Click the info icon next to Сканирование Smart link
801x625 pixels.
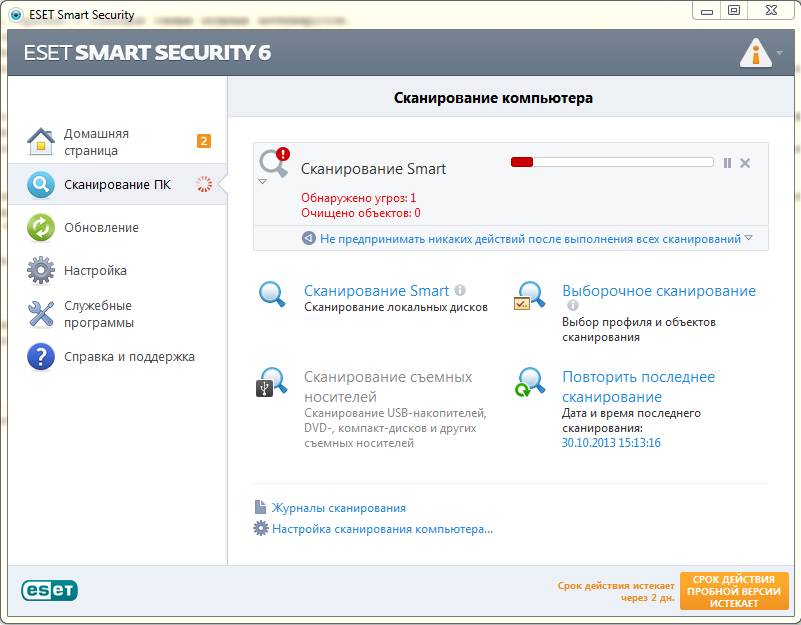coord(460,290)
